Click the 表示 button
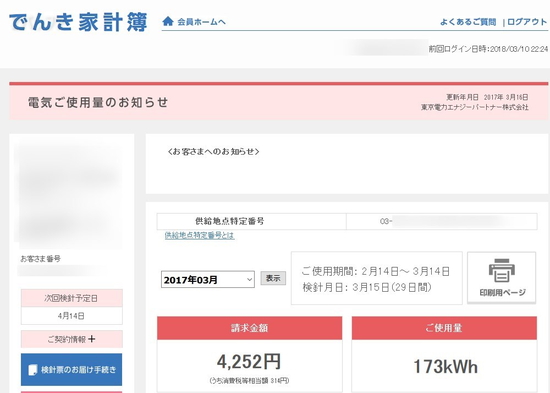The width and height of the screenshot is (550, 393). pos(273,278)
